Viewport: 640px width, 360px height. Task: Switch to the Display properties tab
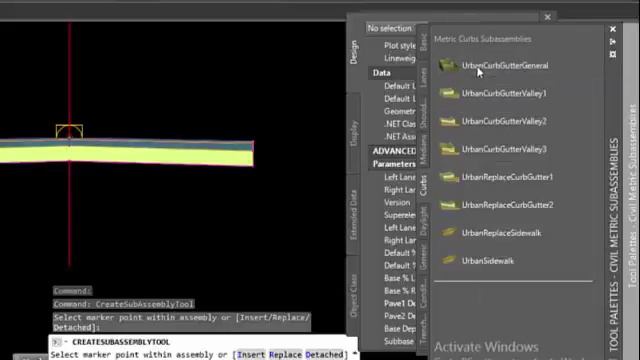coord(354,133)
